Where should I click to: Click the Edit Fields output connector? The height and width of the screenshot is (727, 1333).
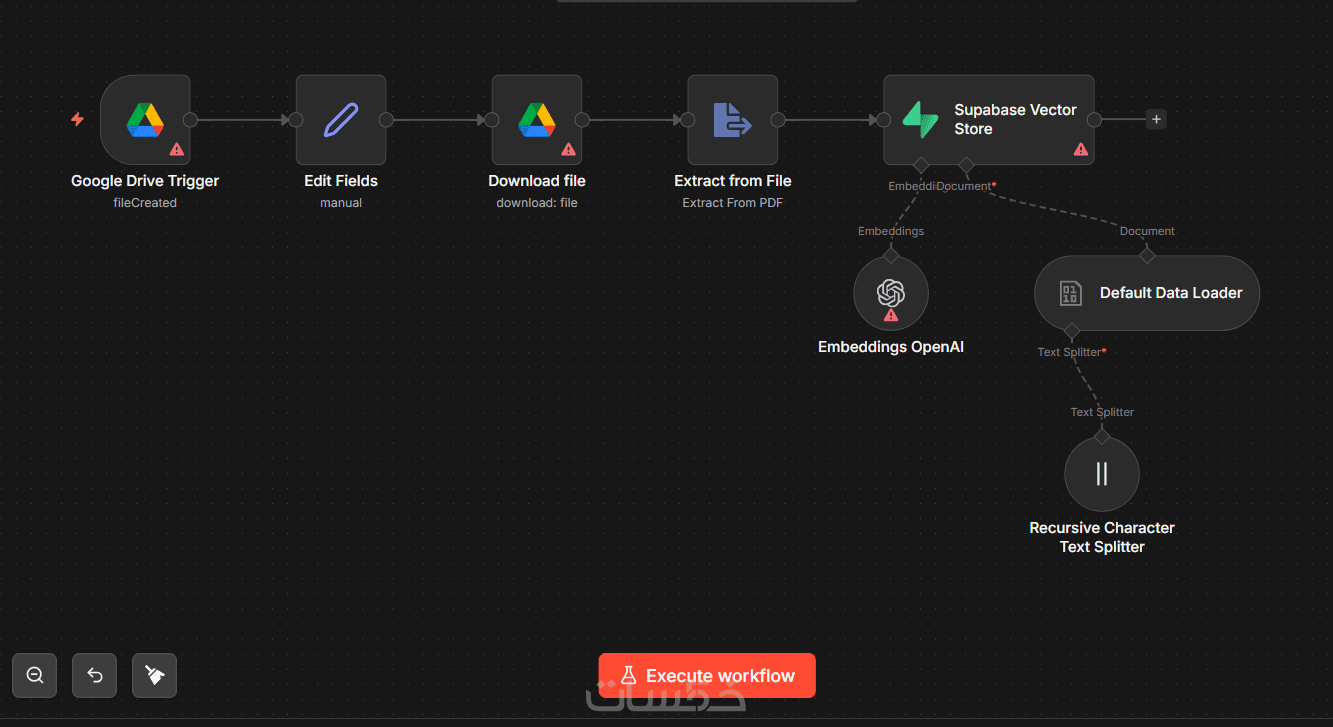tap(386, 120)
